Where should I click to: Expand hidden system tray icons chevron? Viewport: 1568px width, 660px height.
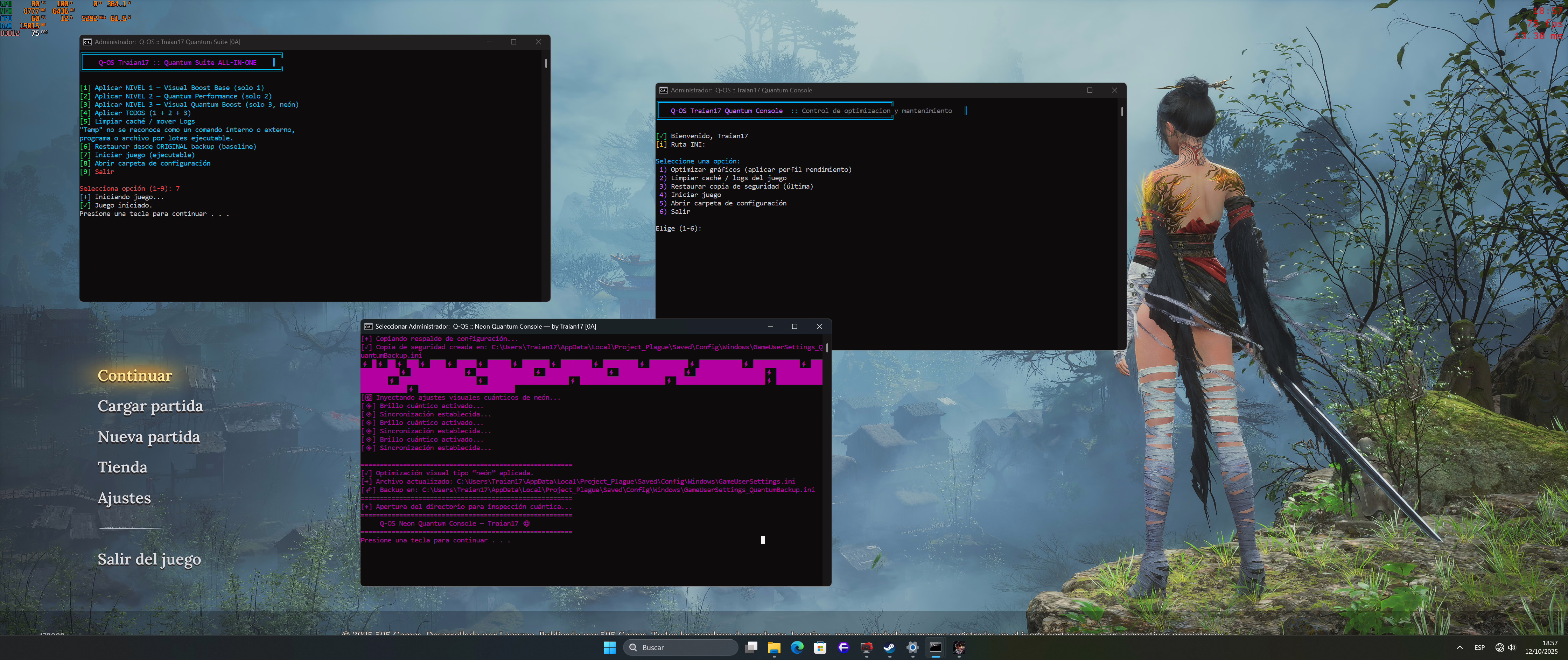coord(1459,647)
